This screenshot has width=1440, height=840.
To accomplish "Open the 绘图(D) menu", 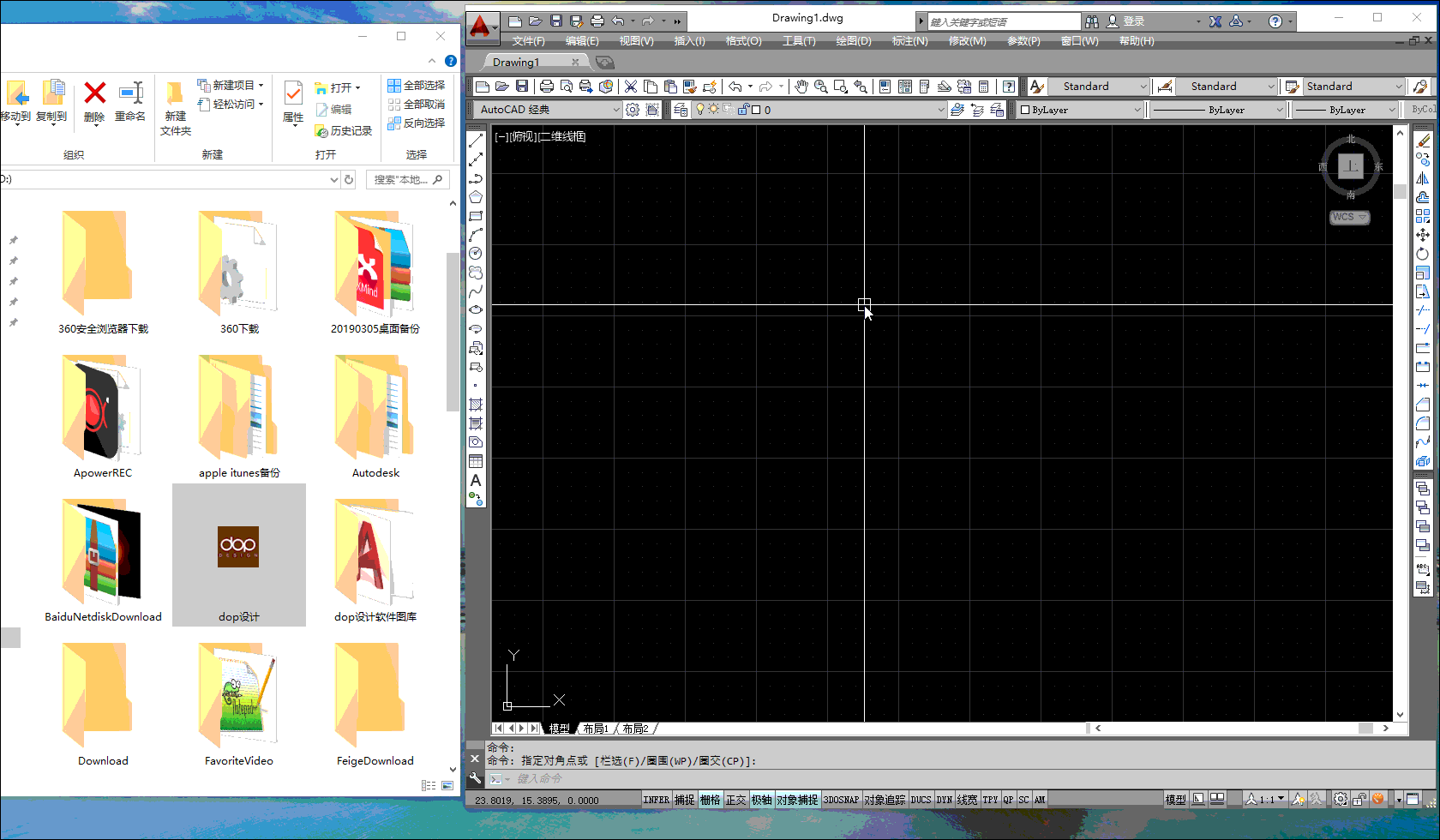I will pyautogui.click(x=853, y=41).
